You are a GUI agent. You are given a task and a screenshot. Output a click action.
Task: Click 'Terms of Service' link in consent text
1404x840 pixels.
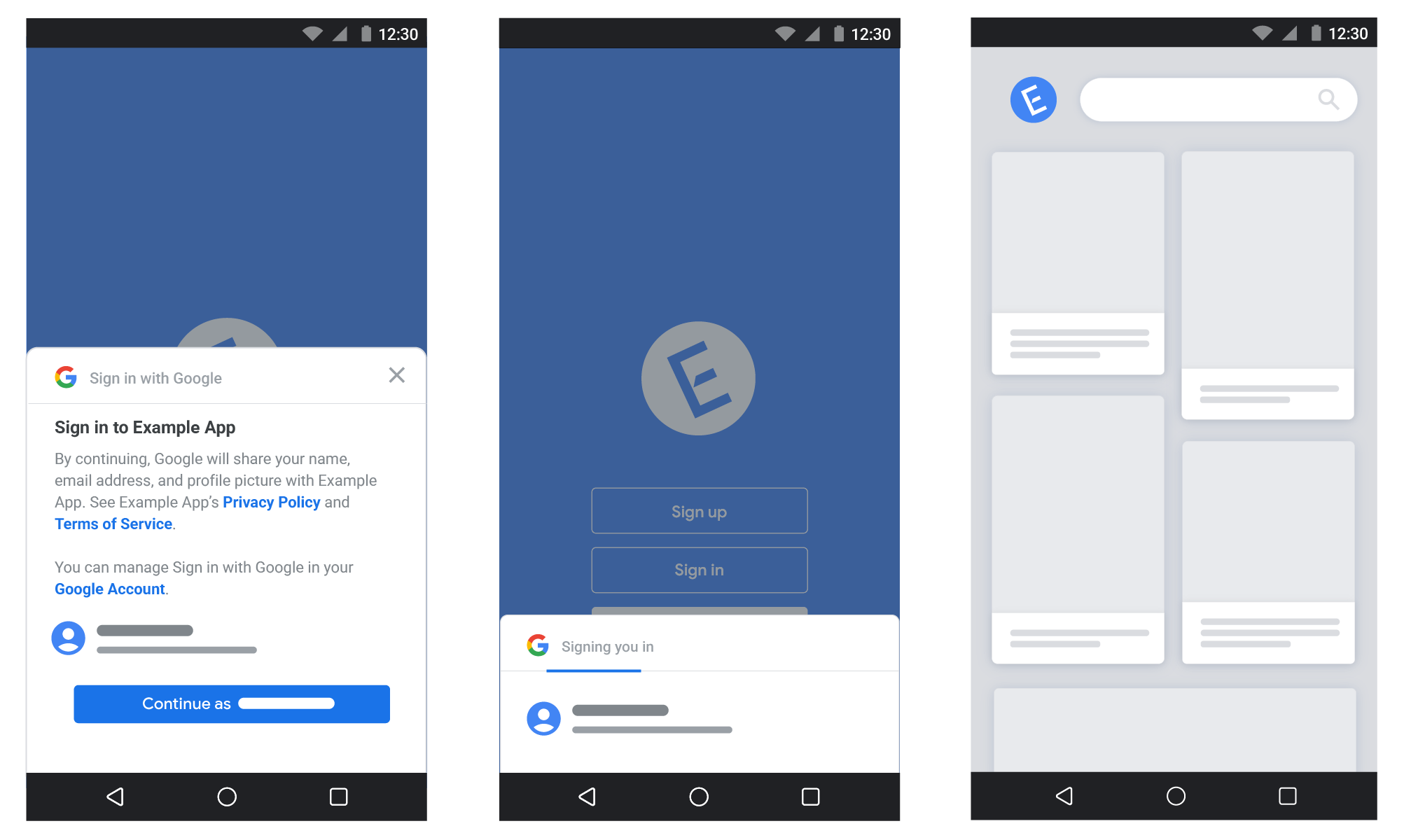[x=111, y=524]
